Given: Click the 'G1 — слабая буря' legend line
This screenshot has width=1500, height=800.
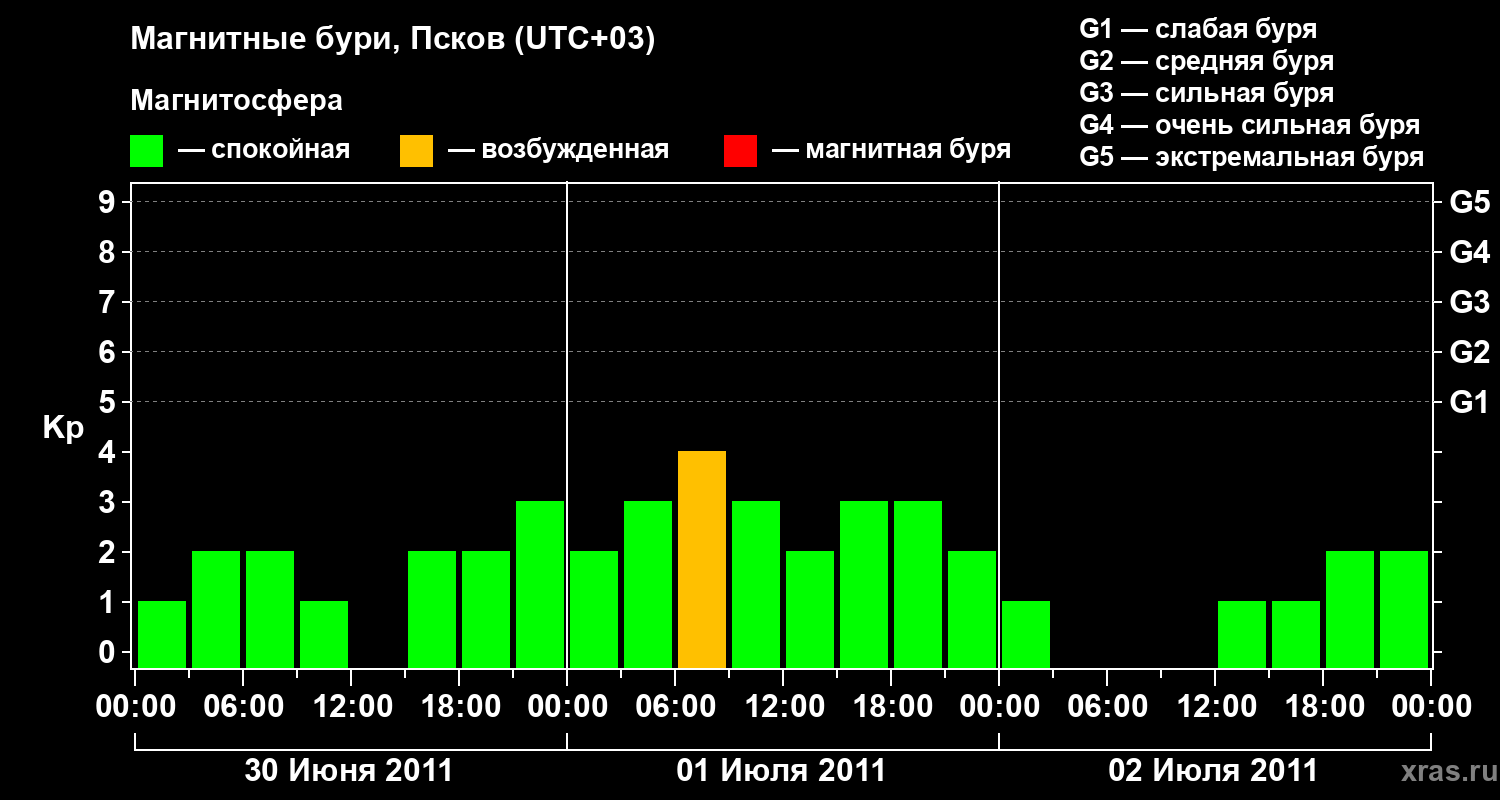Looking at the screenshot, I should [x=1198, y=28].
